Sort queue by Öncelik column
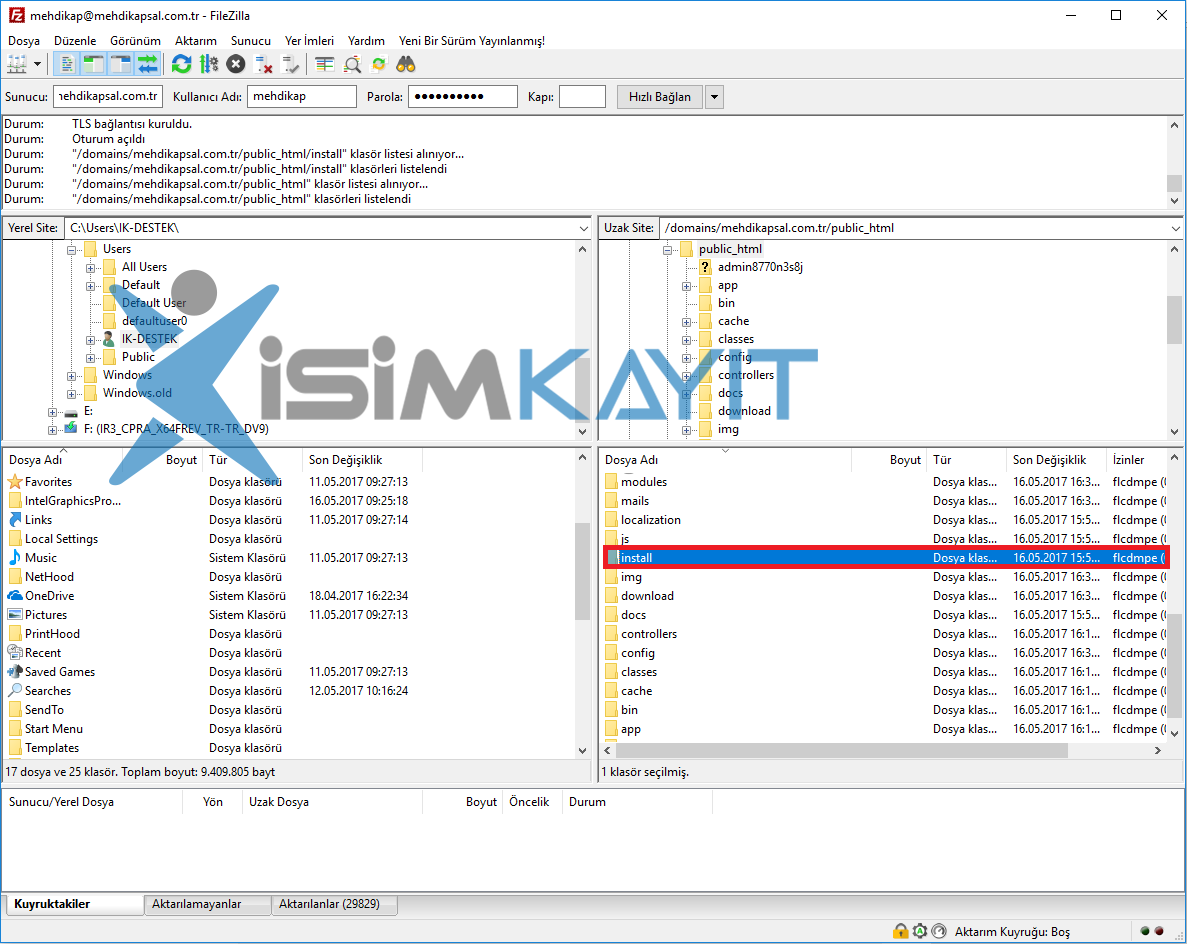Image resolution: width=1187 pixels, height=944 pixels. point(529,802)
